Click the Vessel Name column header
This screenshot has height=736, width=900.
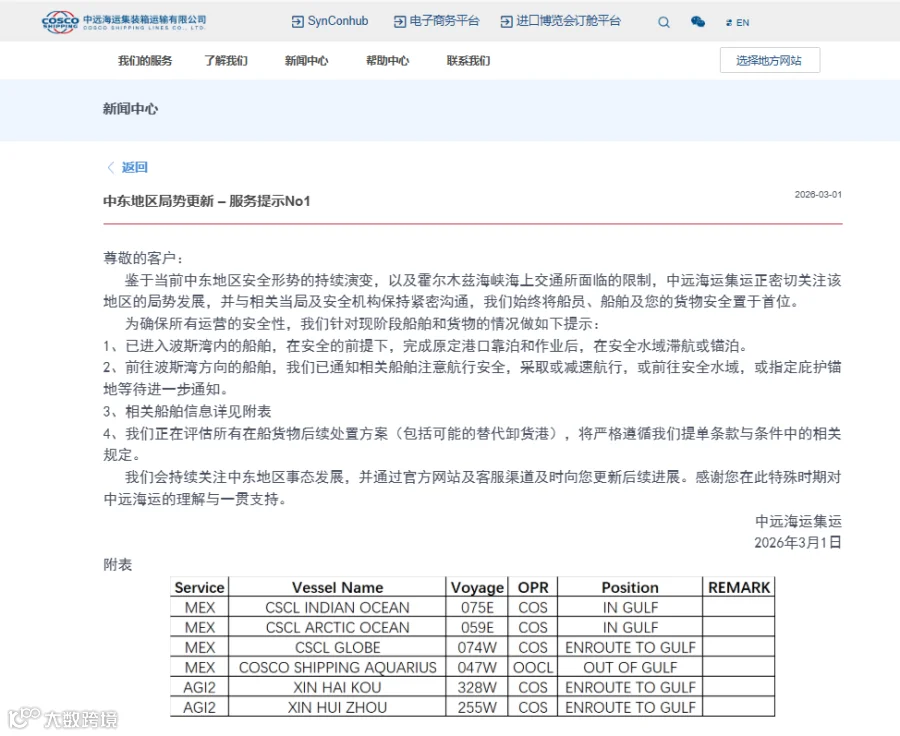tap(337, 587)
